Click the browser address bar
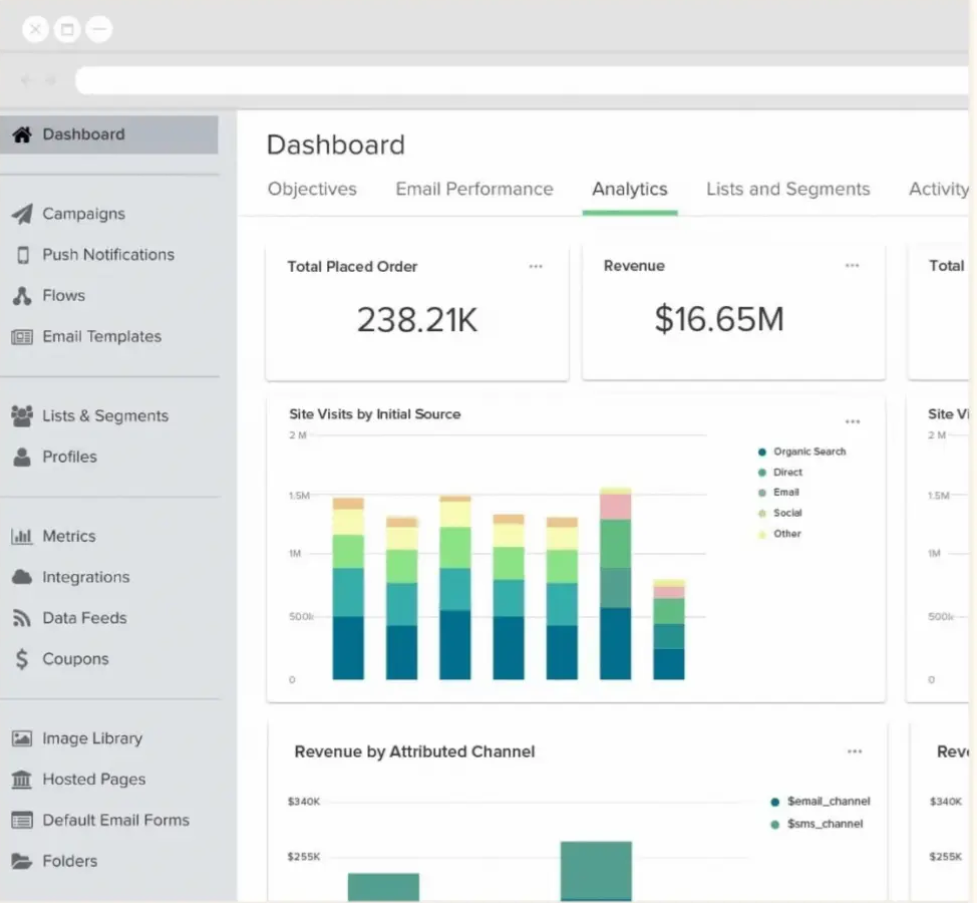The image size is (977, 903). [x=522, y=80]
